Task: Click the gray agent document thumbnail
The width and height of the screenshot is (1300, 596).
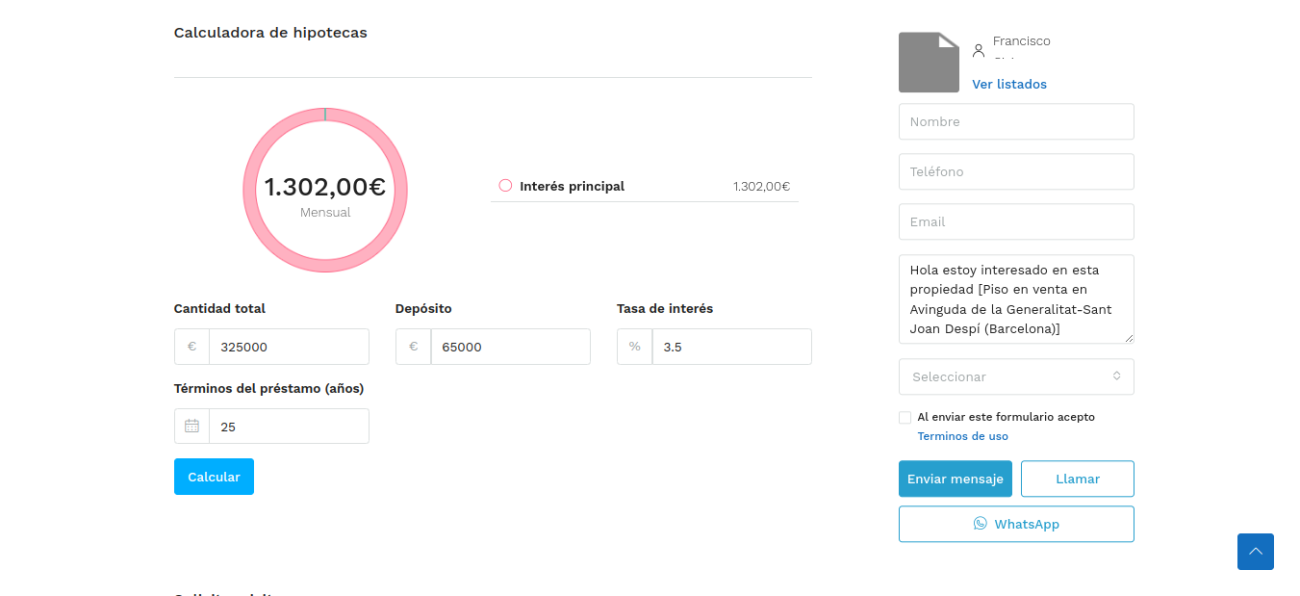Action: [928, 62]
